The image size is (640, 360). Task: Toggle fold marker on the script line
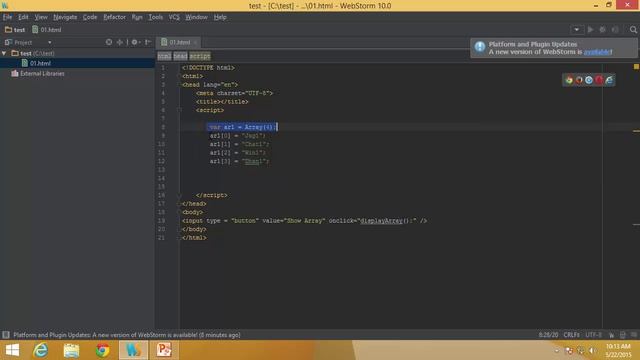tap(179, 110)
